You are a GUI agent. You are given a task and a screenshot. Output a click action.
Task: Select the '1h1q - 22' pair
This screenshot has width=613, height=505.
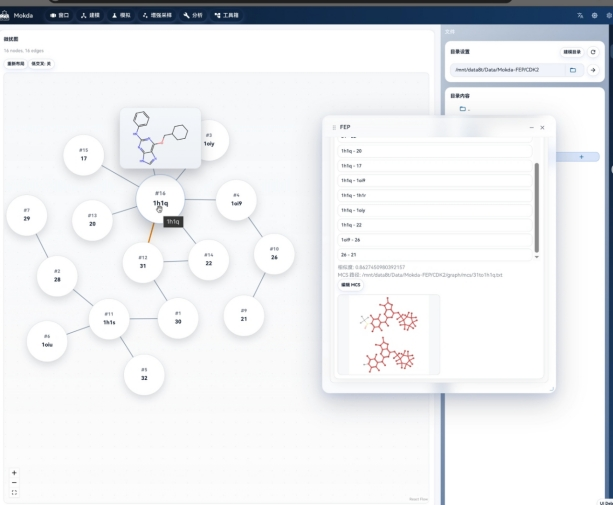(x=435, y=225)
